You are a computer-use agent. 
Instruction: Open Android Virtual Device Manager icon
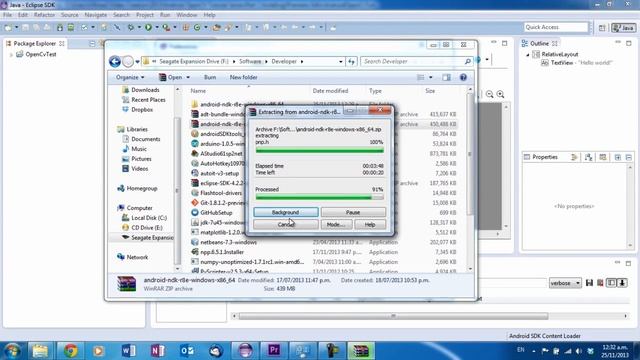pos(71,27)
